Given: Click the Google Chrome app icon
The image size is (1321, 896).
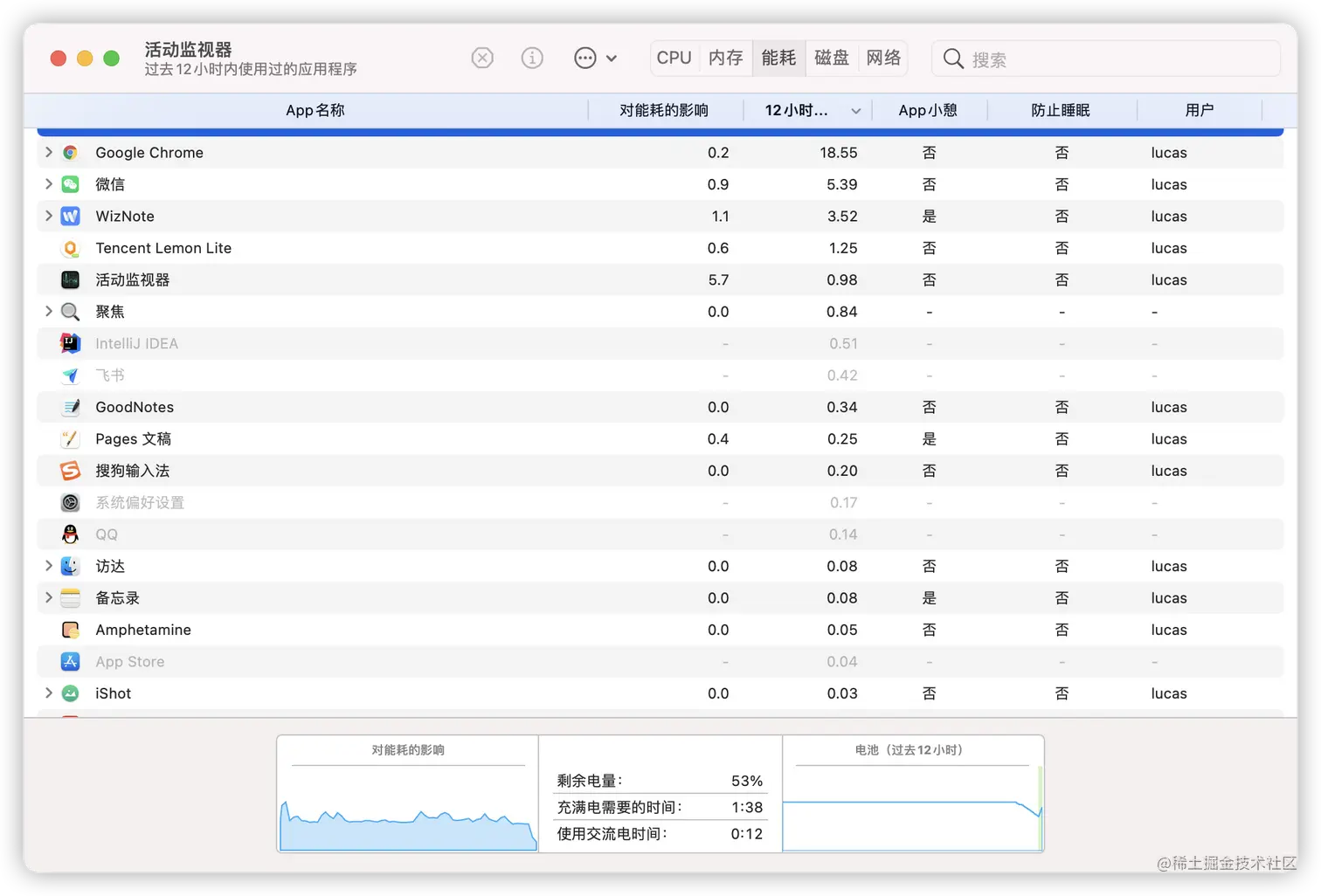Looking at the screenshot, I should [70, 152].
